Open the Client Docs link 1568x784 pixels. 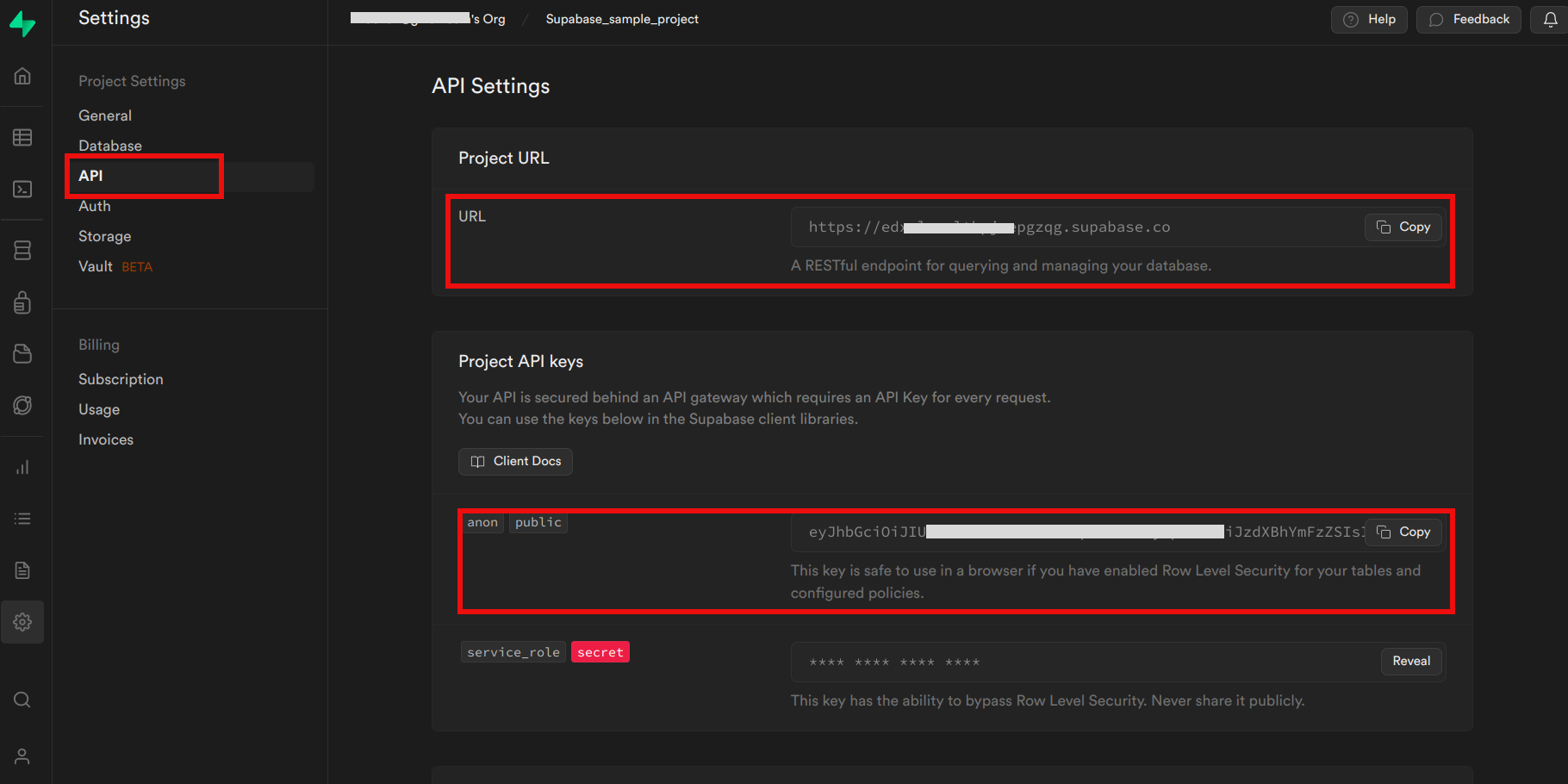[515, 461]
